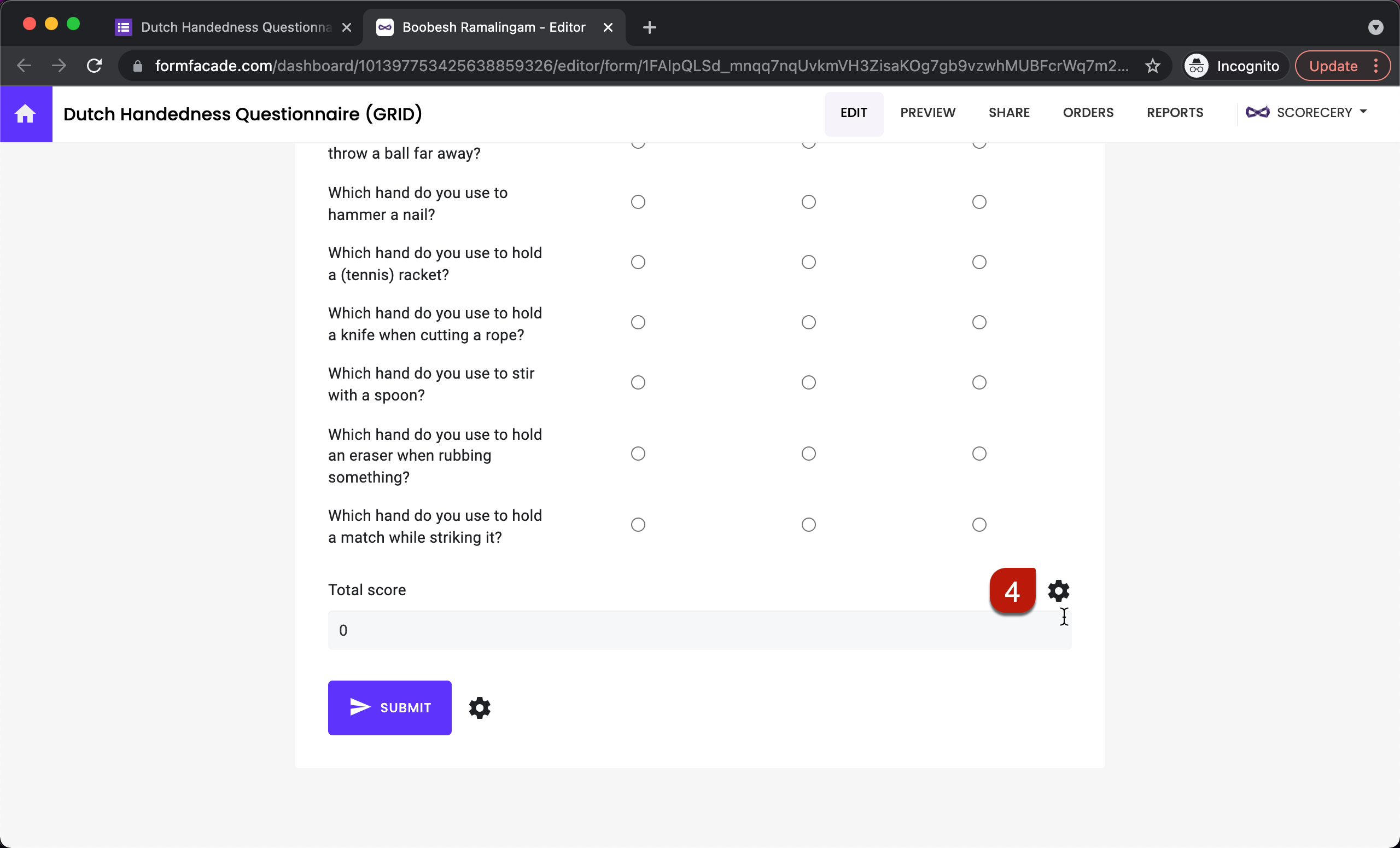Screen dimensions: 1400x848
Task: Click the Update browser button
Action: pyautogui.click(x=1332, y=66)
